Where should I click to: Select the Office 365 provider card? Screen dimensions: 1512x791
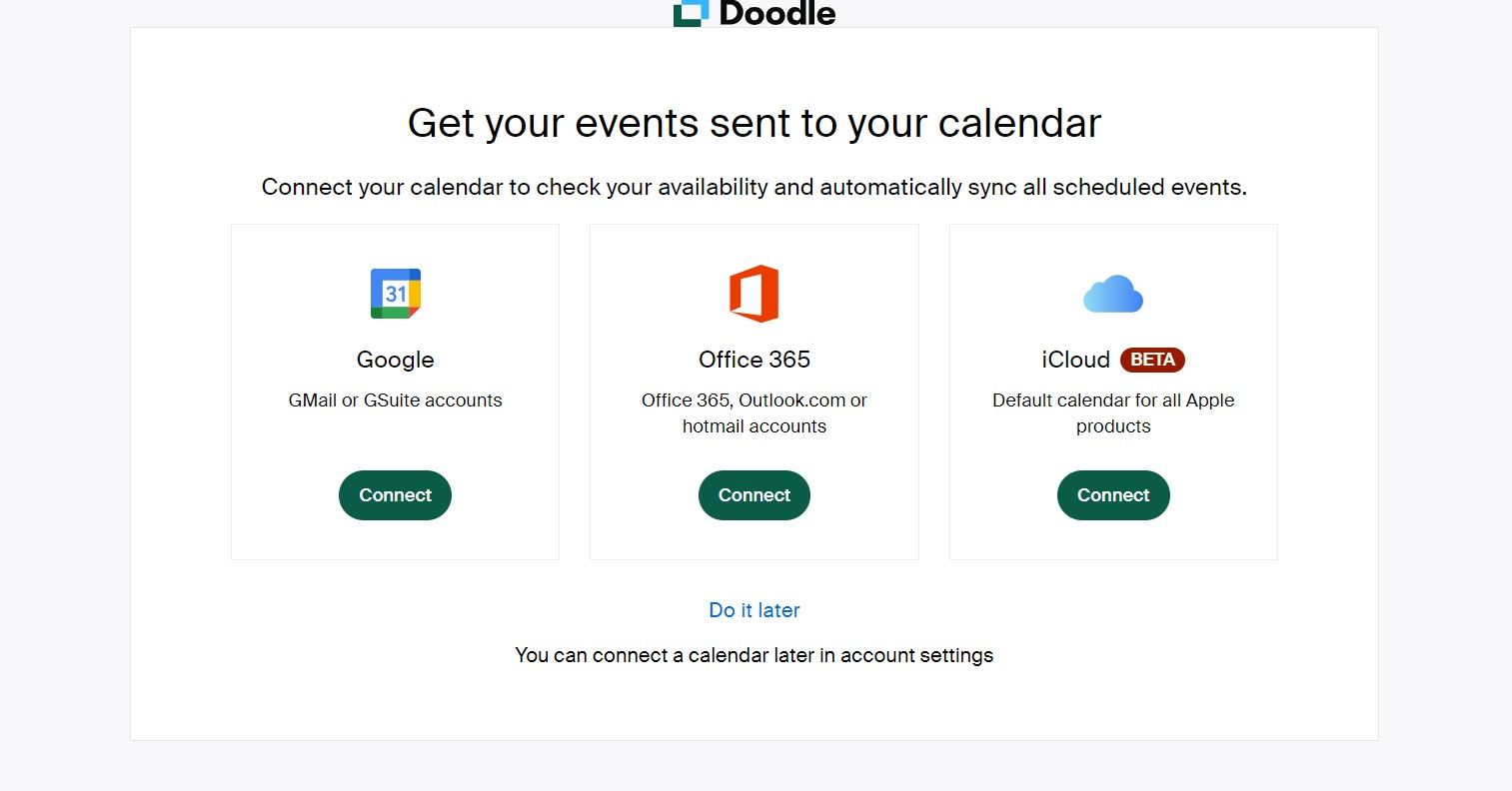click(x=755, y=392)
